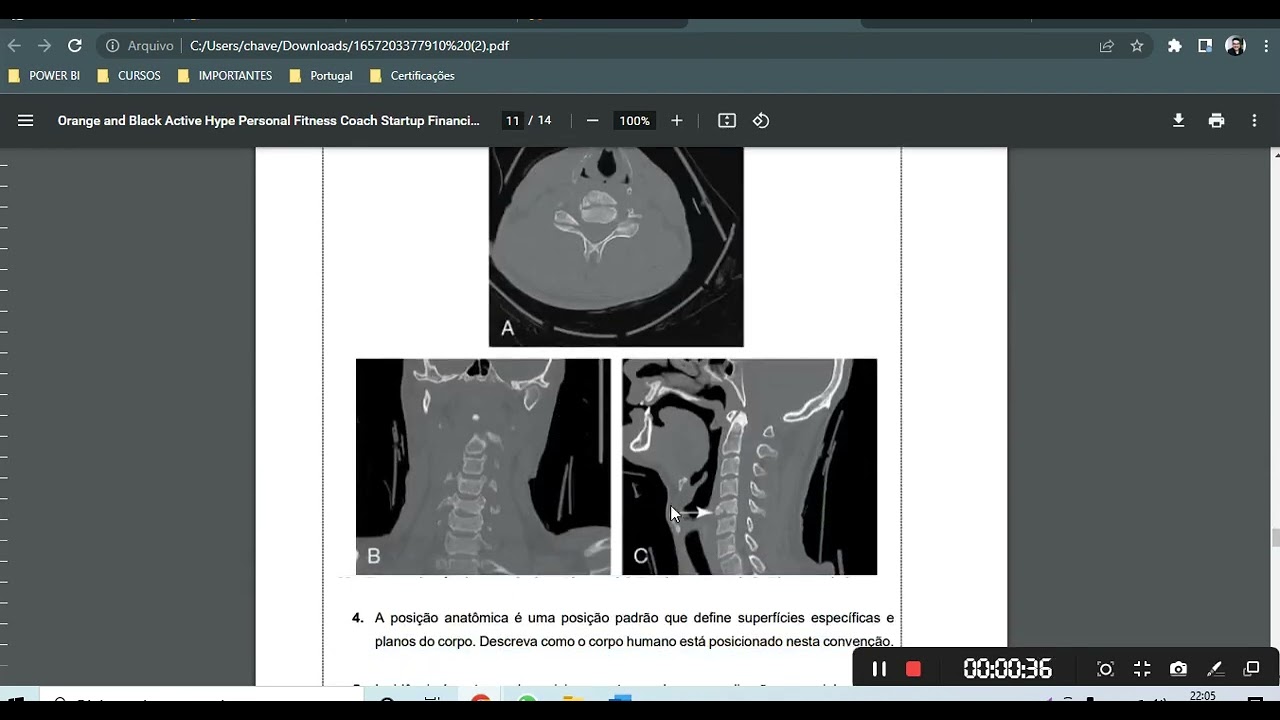Go forward in browser history
The width and height of the screenshot is (1280, 720).
(x=44, y=45)
